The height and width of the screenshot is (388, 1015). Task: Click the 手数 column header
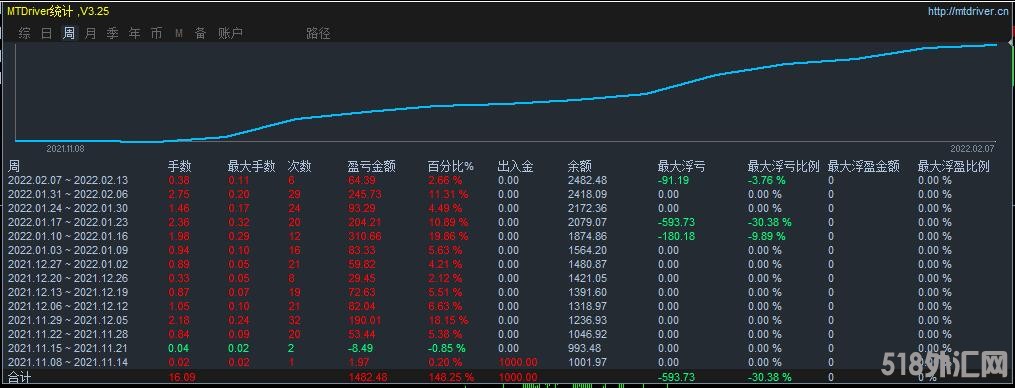coord(180,166)
